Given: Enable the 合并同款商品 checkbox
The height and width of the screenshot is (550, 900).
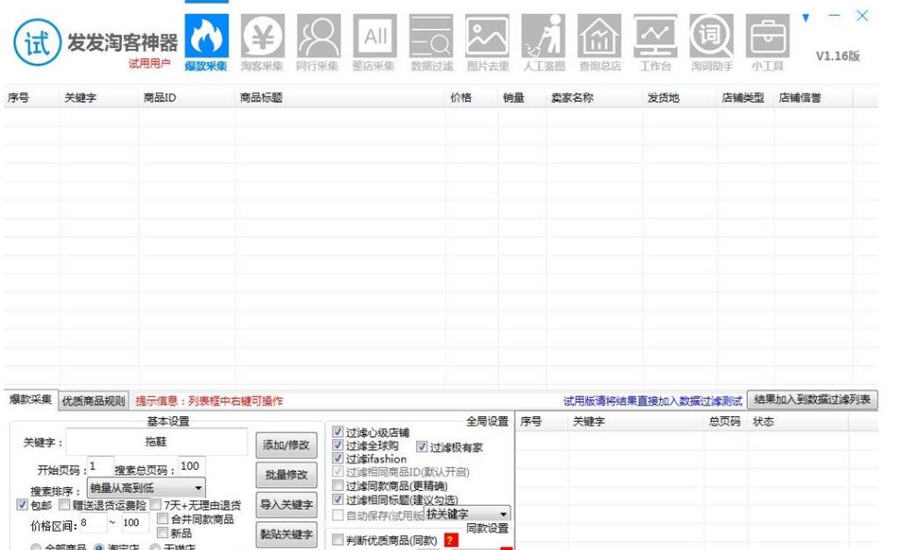Looking at the screenshot, I should [162, 518].
